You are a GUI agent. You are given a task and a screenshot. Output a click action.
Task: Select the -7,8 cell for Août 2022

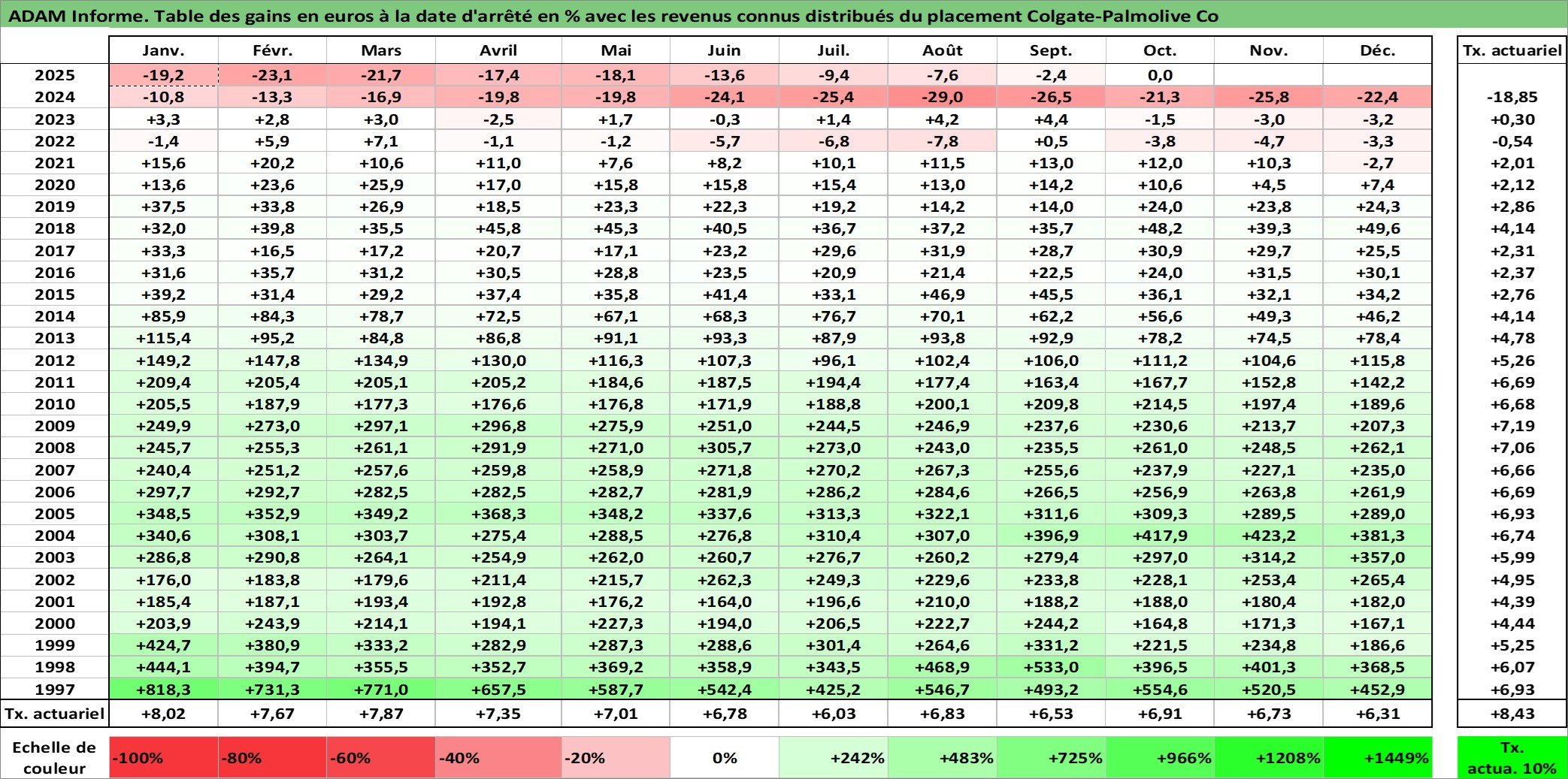[943, 141]
